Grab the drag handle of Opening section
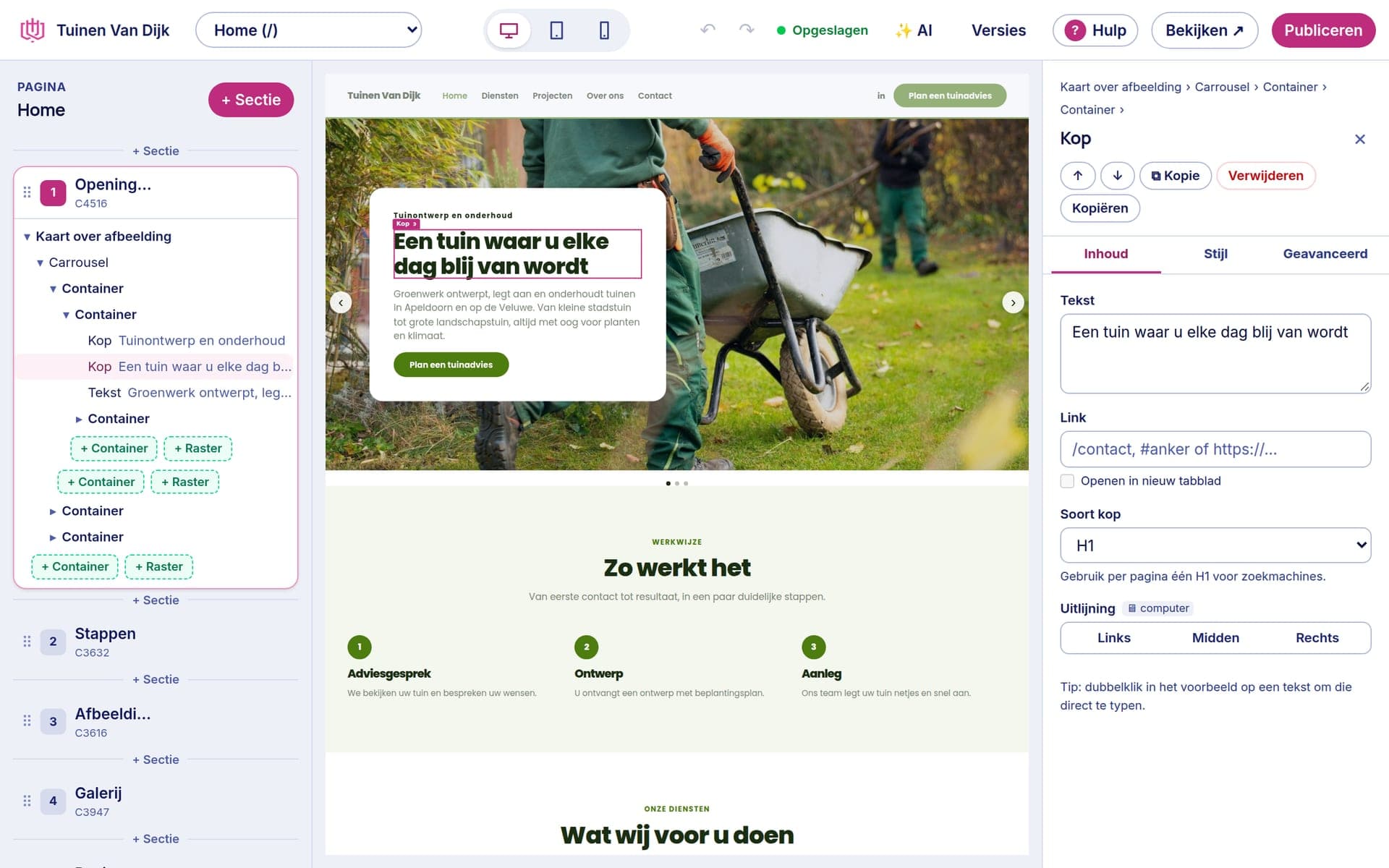The image size is (1389, 868). click(x=27, y=192)
